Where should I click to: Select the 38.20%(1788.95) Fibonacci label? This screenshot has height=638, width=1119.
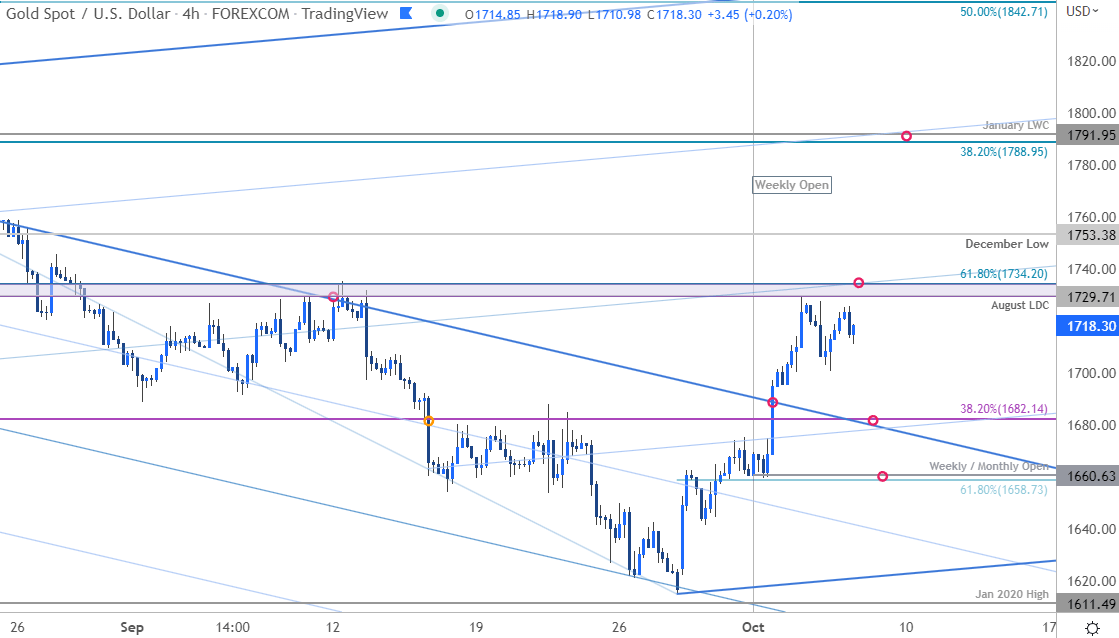click(1003, 152)
